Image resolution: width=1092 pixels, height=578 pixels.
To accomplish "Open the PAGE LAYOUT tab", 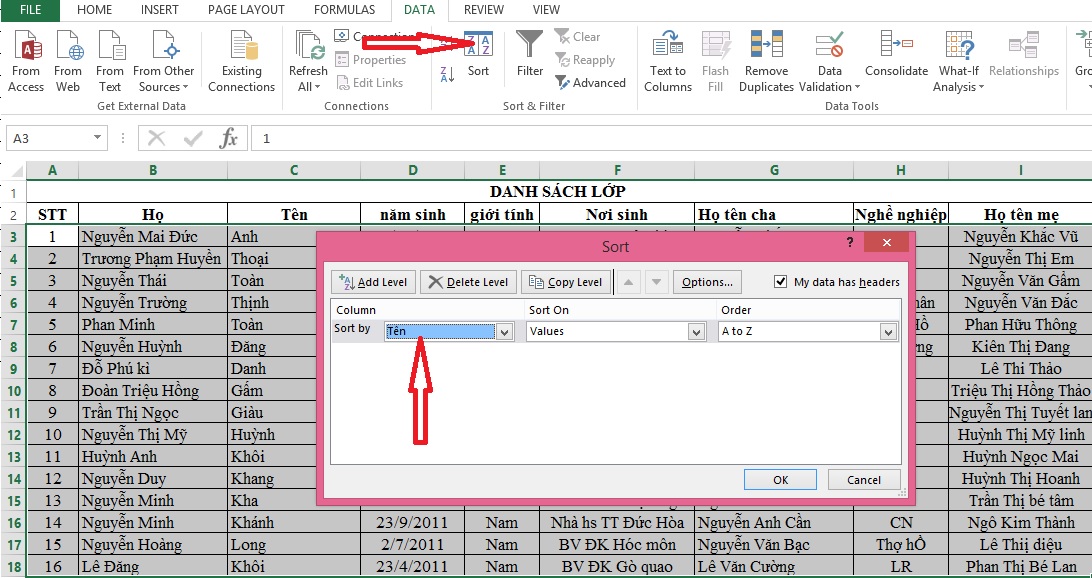I will point(246,10).
